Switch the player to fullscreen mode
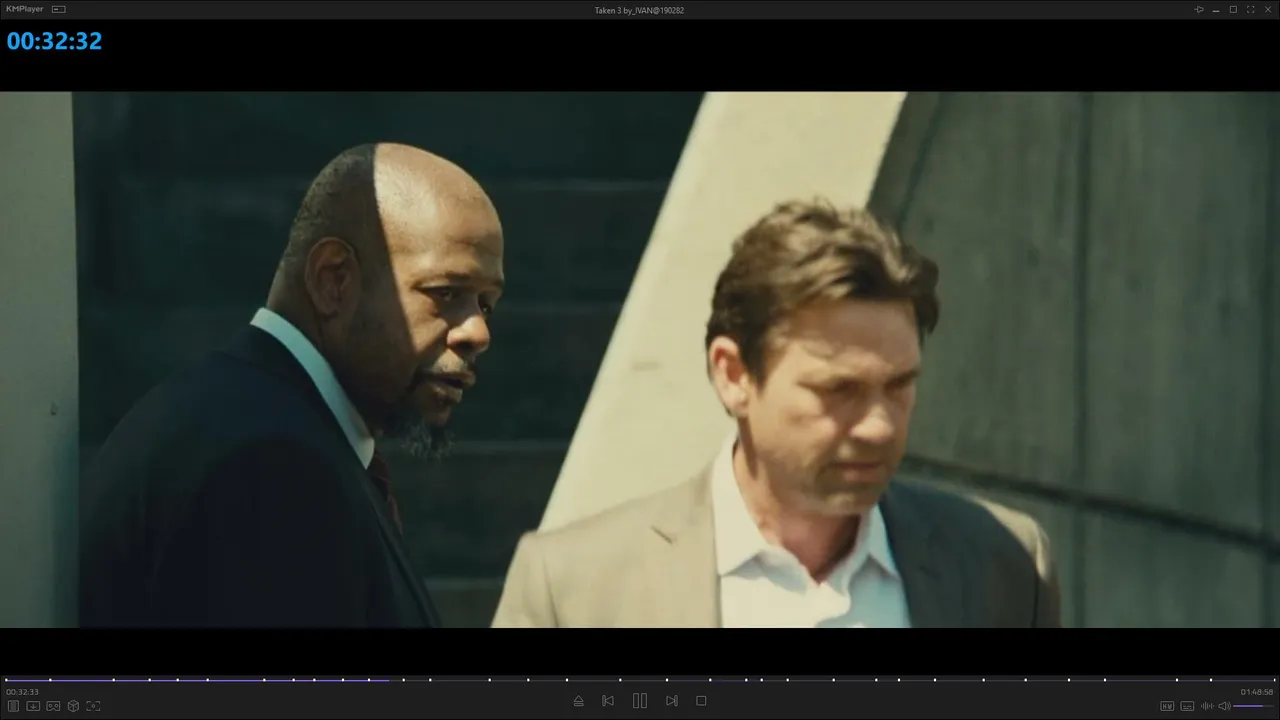 [x=1250, y=9]
